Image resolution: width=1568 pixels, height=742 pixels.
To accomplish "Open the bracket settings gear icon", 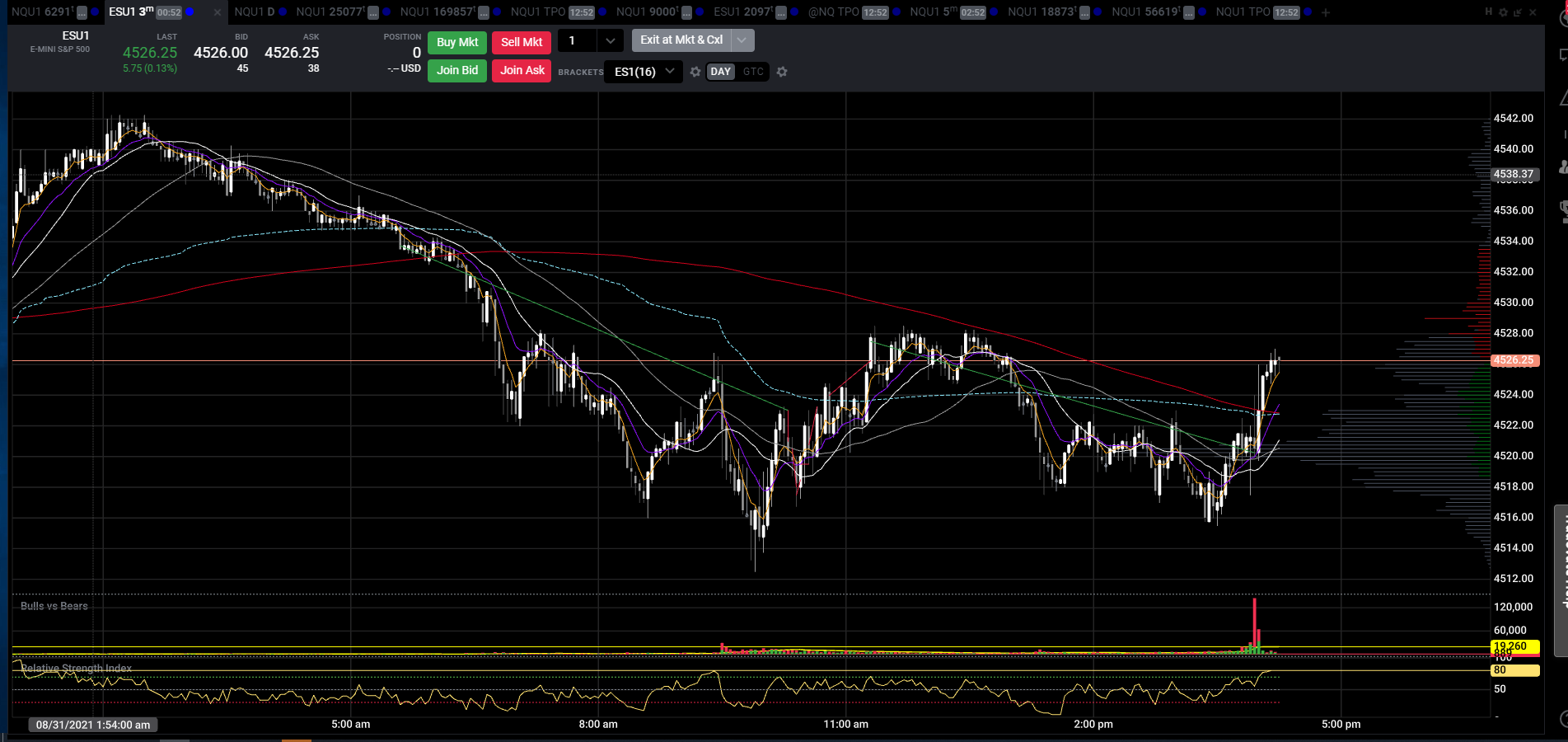I will pyautogui.click(x=695, y=72).
